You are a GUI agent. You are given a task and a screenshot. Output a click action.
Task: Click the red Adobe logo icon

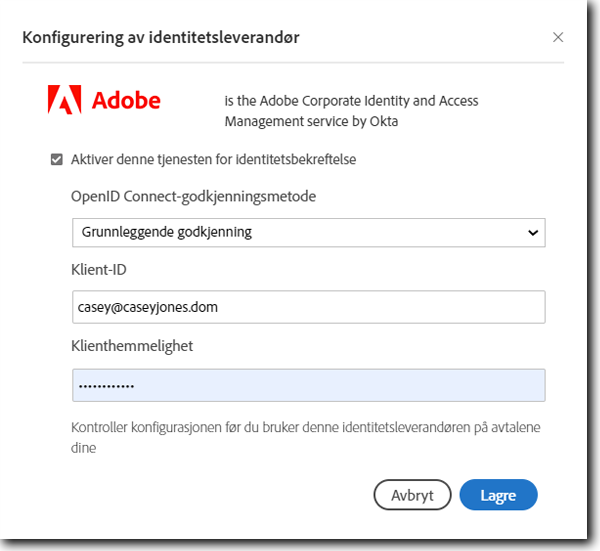coord(65,100)
